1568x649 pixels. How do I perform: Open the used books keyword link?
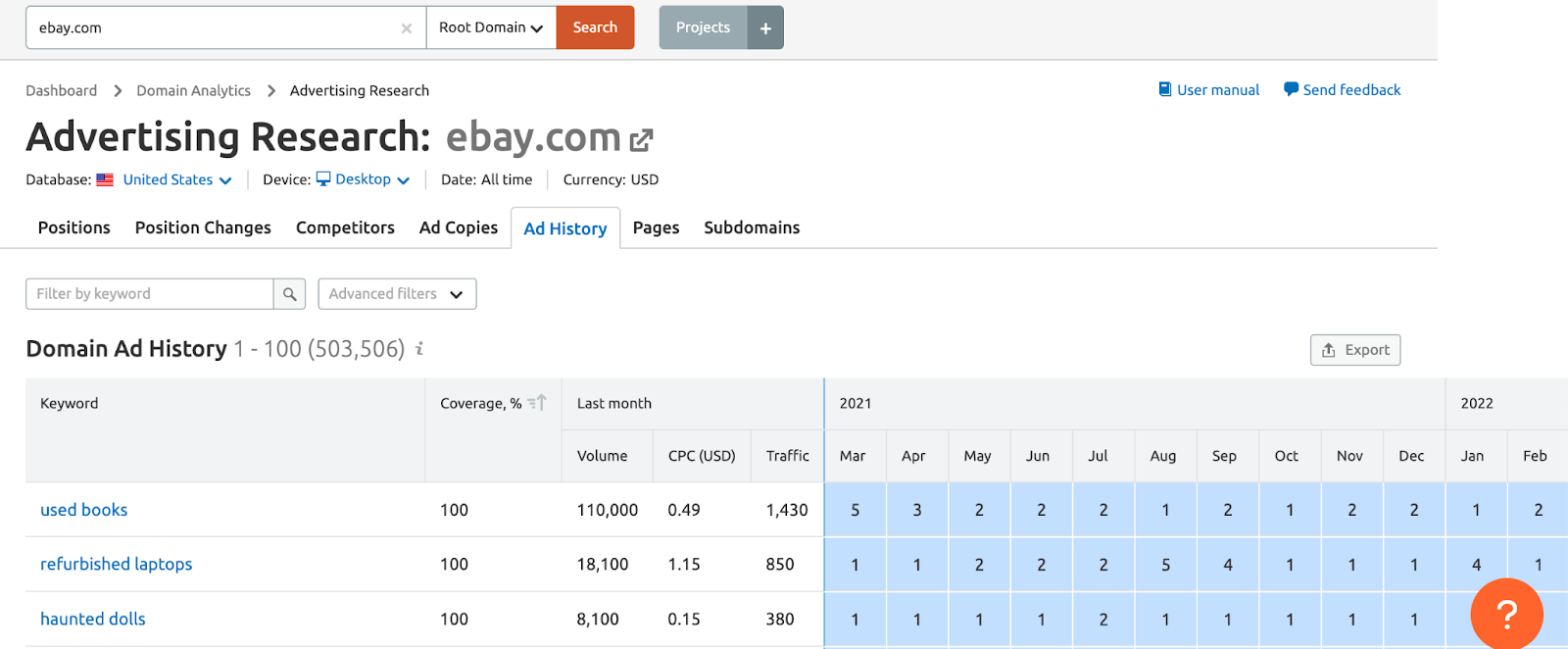tap(83, 510)
